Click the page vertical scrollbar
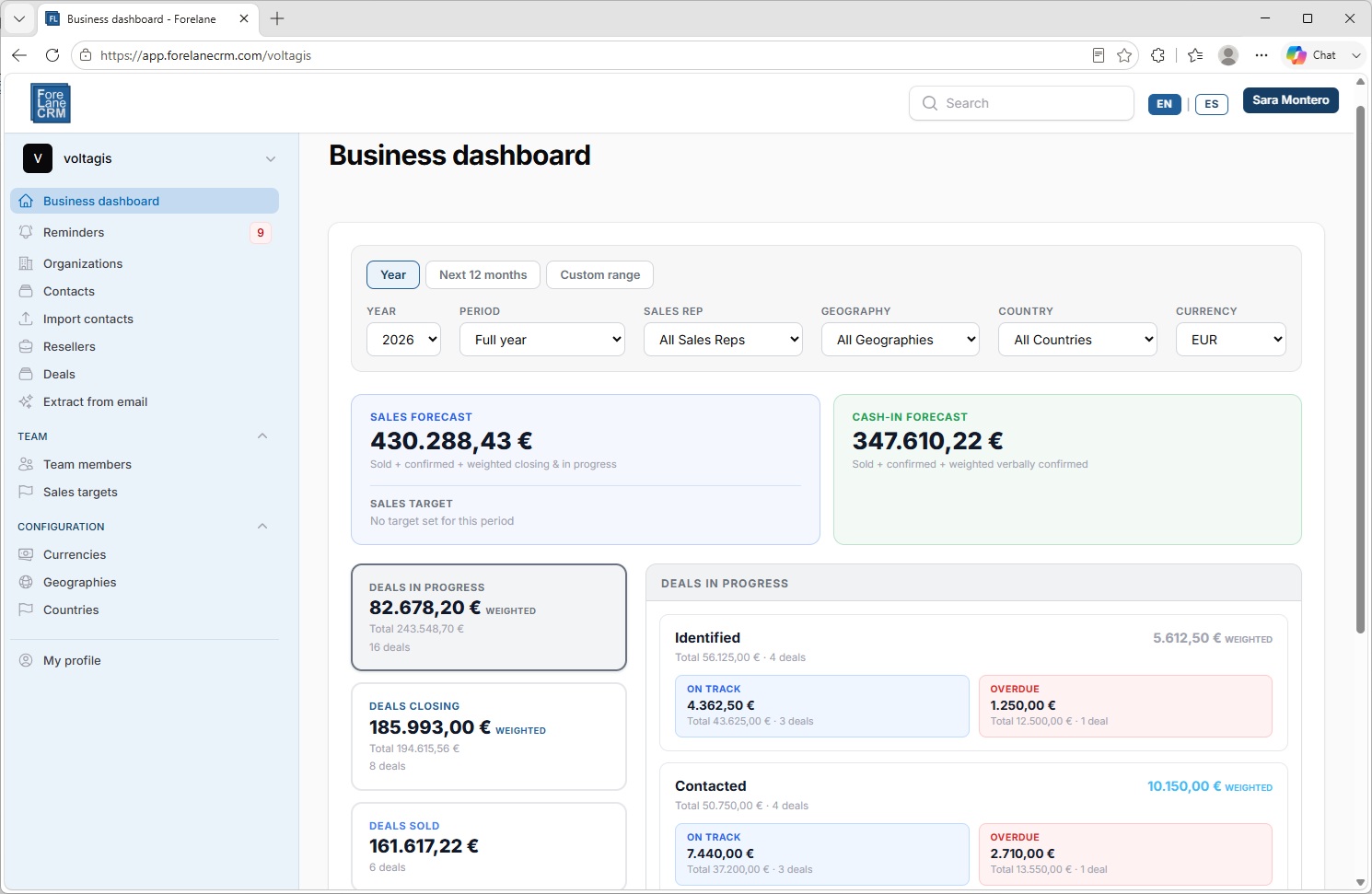Viewport: 1372px width, 894px height. pos(1360,369)
